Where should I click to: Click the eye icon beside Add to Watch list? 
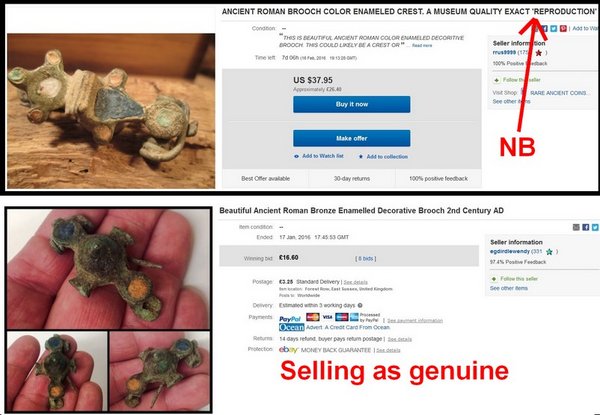pos(296,156)
